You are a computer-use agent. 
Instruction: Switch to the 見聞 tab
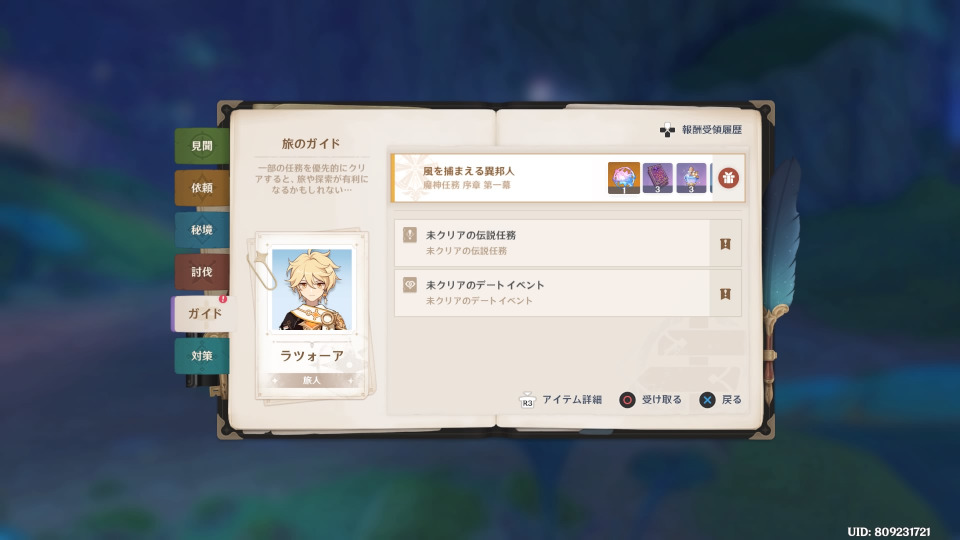[x=201, y=146]
